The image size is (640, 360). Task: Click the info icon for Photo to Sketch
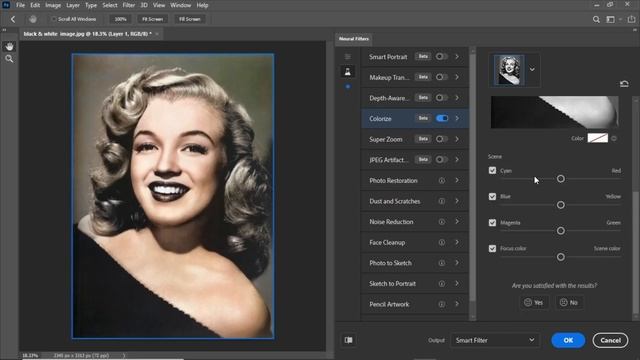click(x=442, y=263)
